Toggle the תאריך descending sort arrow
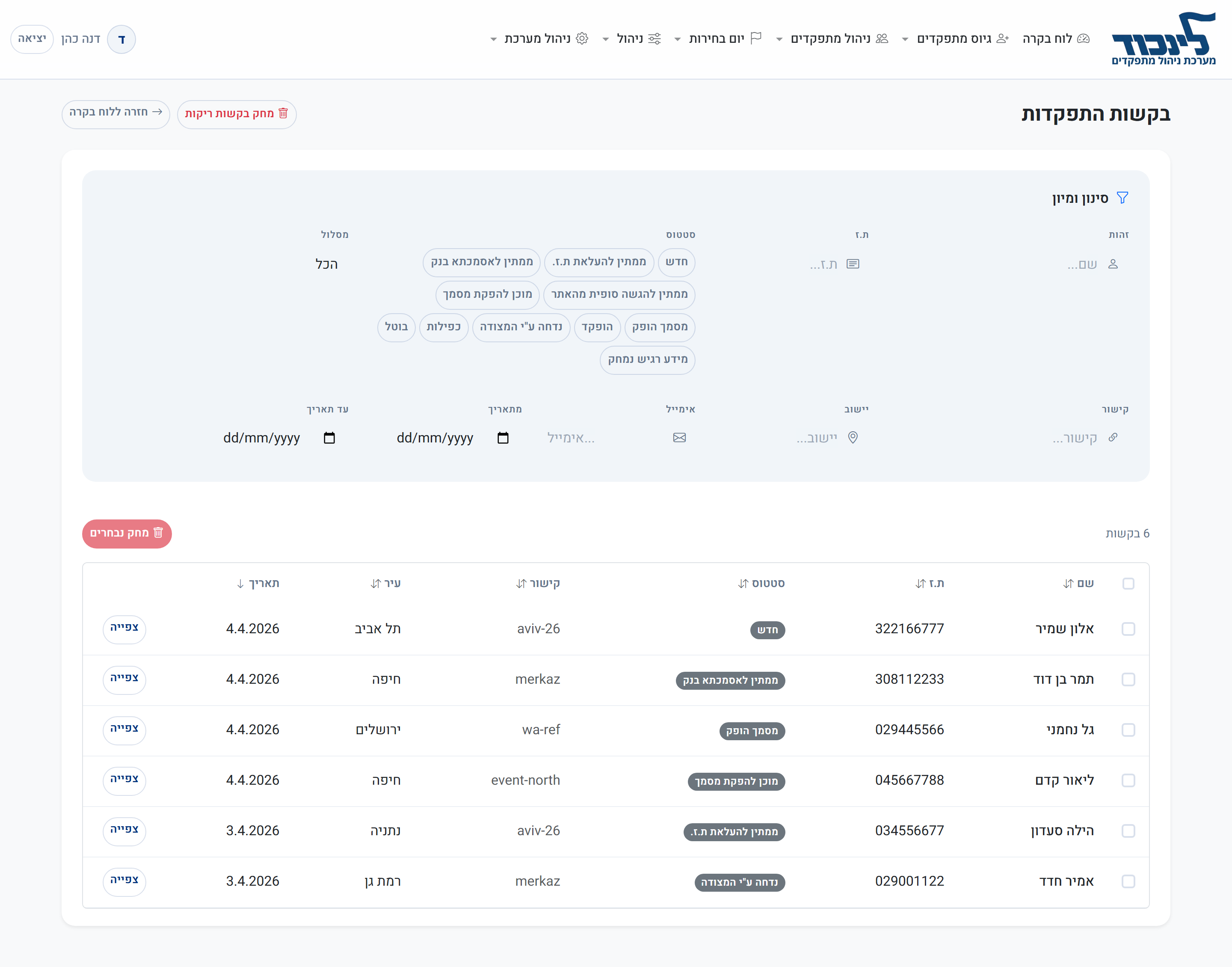The height and width of the screenshot is (967, 1232). point(240,584)
